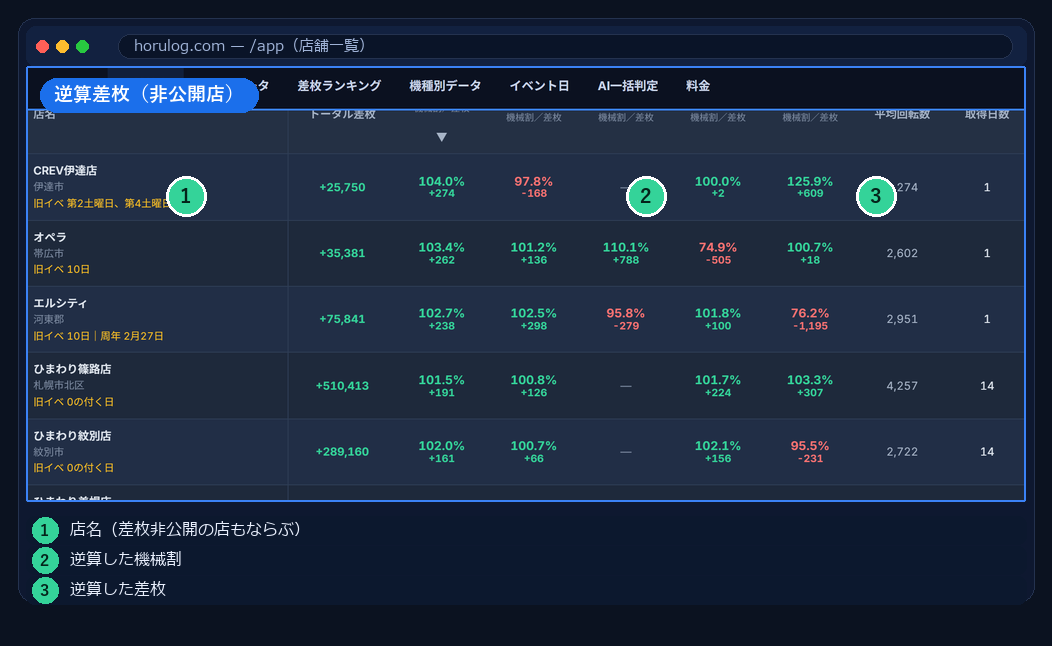Select the +510,413 total value
Viewport: 1052px width, 646px height.
(342, 386)
